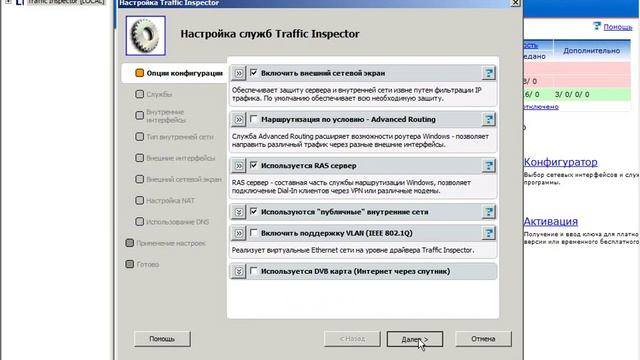Open help for VLAN support option
Image resolution: width=640 pixels, height=360 pixels.
(489, 233)
